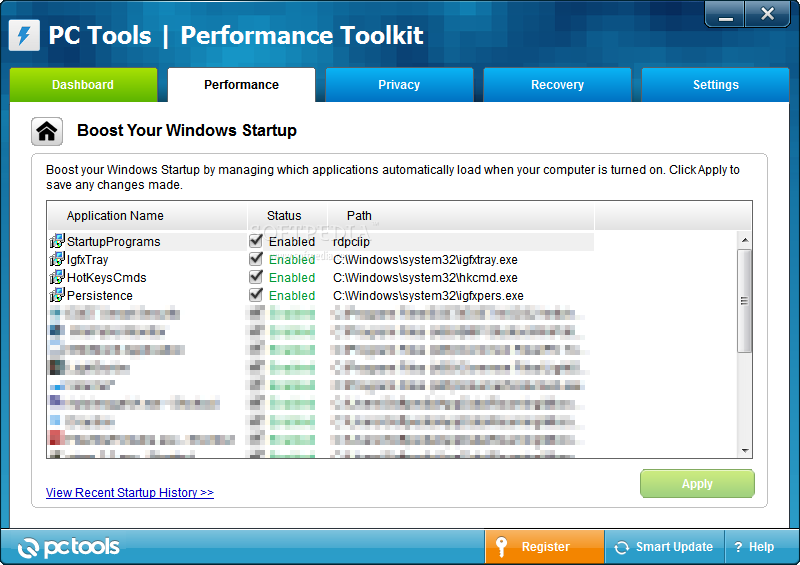The image size is (800, 565).
Task: Toggle the HotKeysCmds enabled checkbox
Action: [x=256, y=277]
